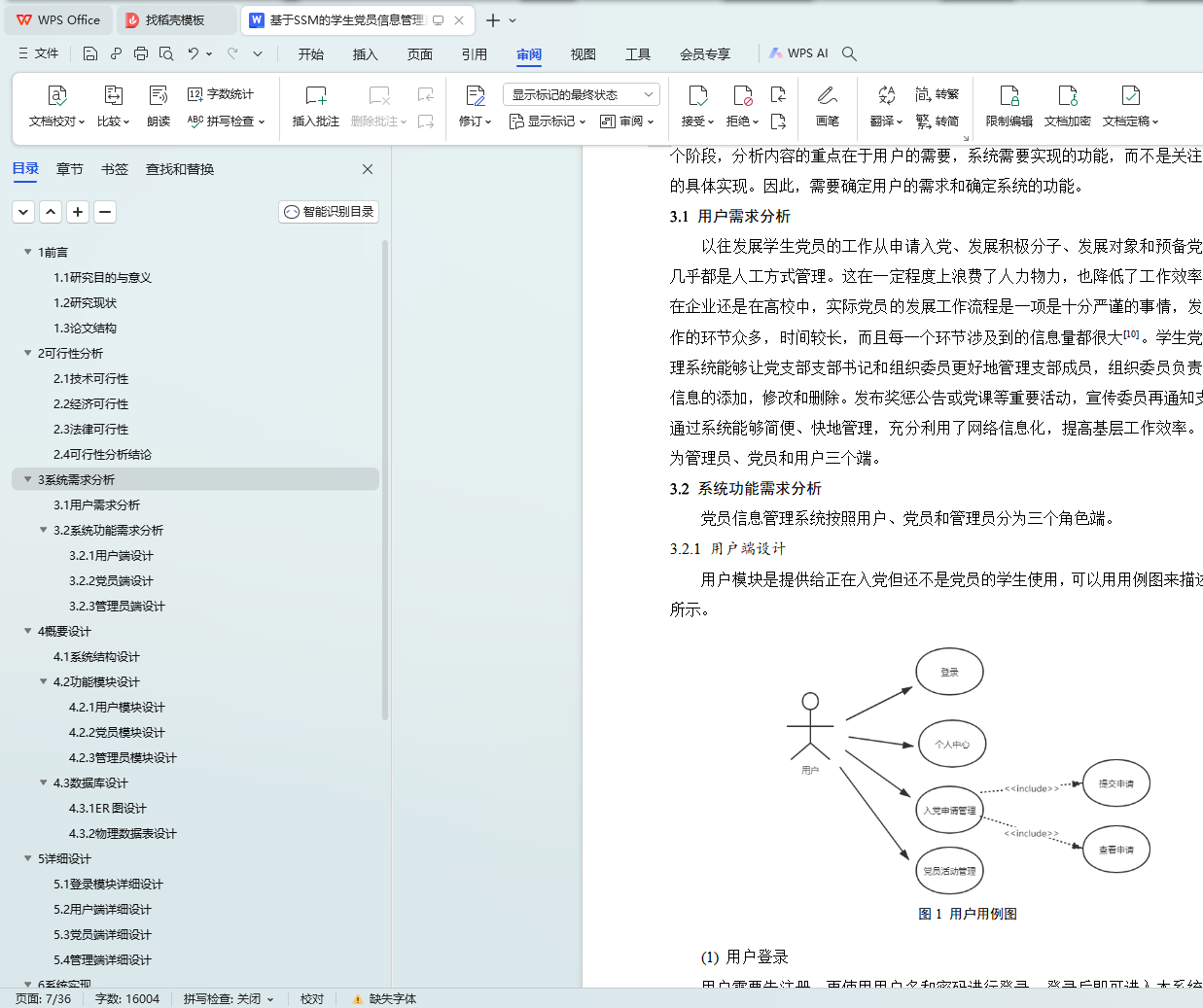Toggle 拼写检查 in status bar
The height and width of the screenshot is (1008, 1203).
coord(229,998)
